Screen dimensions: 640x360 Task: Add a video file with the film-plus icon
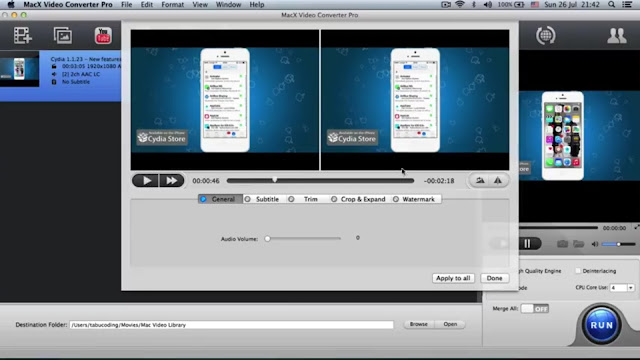pyautogui.click(x=22, y=36)
